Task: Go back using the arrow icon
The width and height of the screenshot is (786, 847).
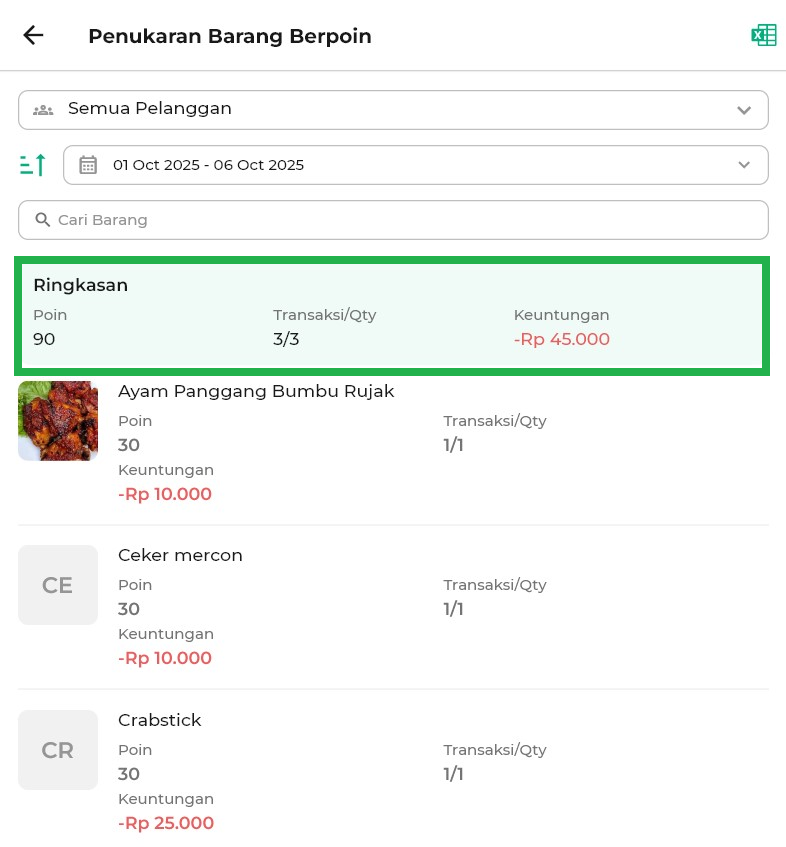Action: pos(33,36)
